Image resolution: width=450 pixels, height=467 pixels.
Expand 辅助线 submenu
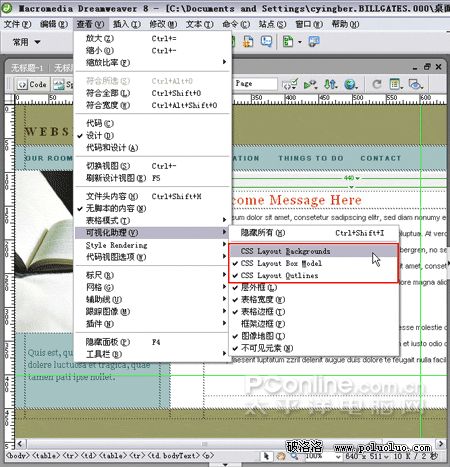coord(152,299)
